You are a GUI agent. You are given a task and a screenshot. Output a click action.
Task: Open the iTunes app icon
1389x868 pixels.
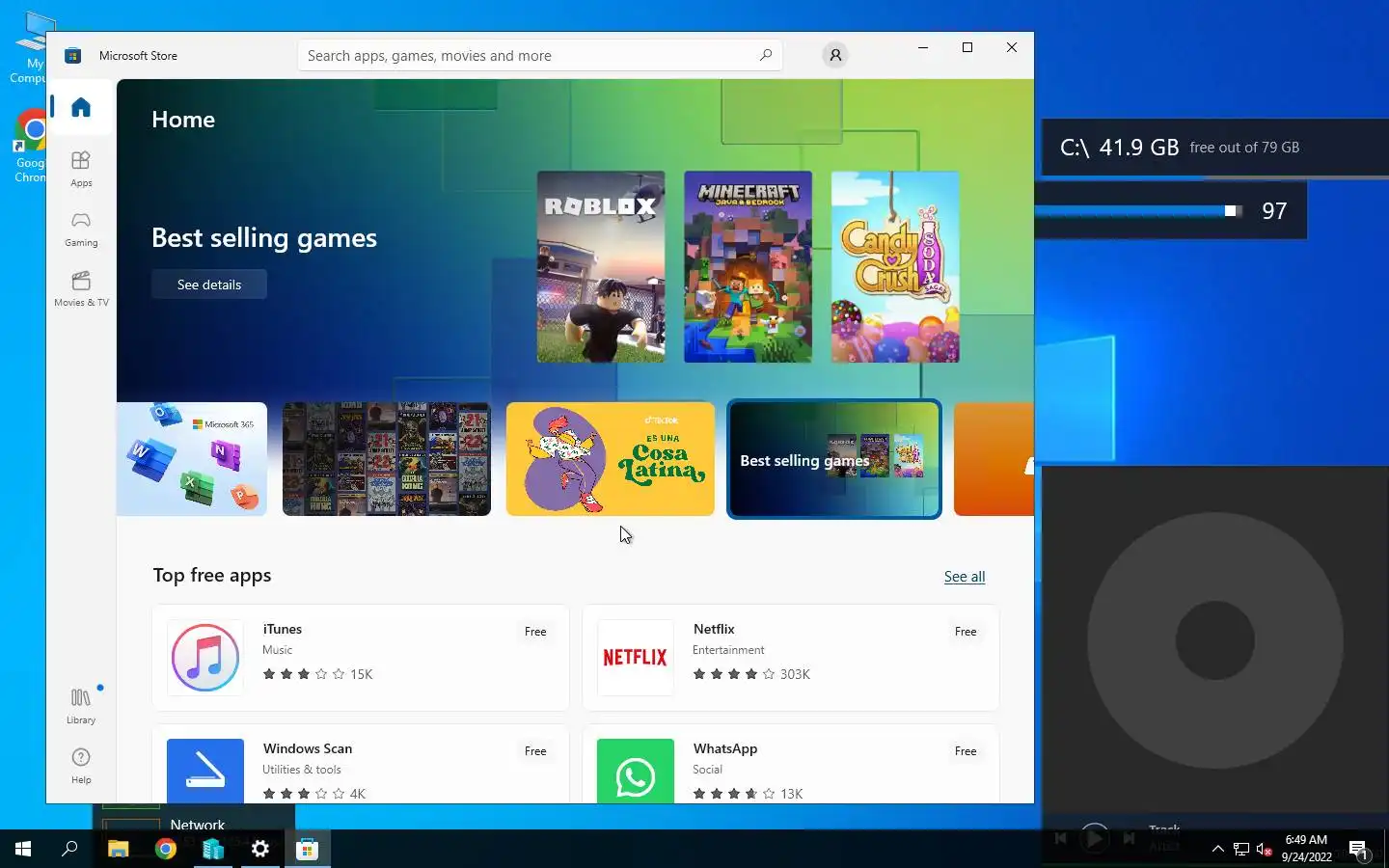tap(205, 658)
